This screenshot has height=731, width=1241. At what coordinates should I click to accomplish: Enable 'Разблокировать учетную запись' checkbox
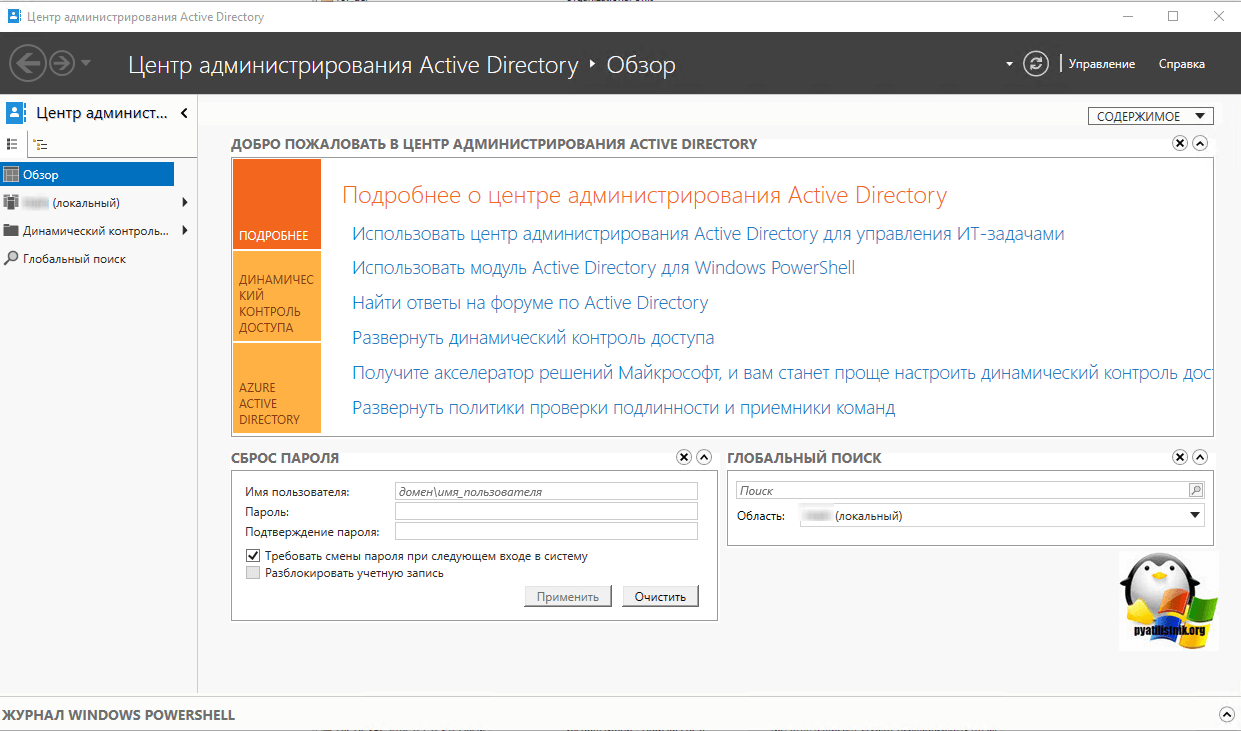pos(253,573)
